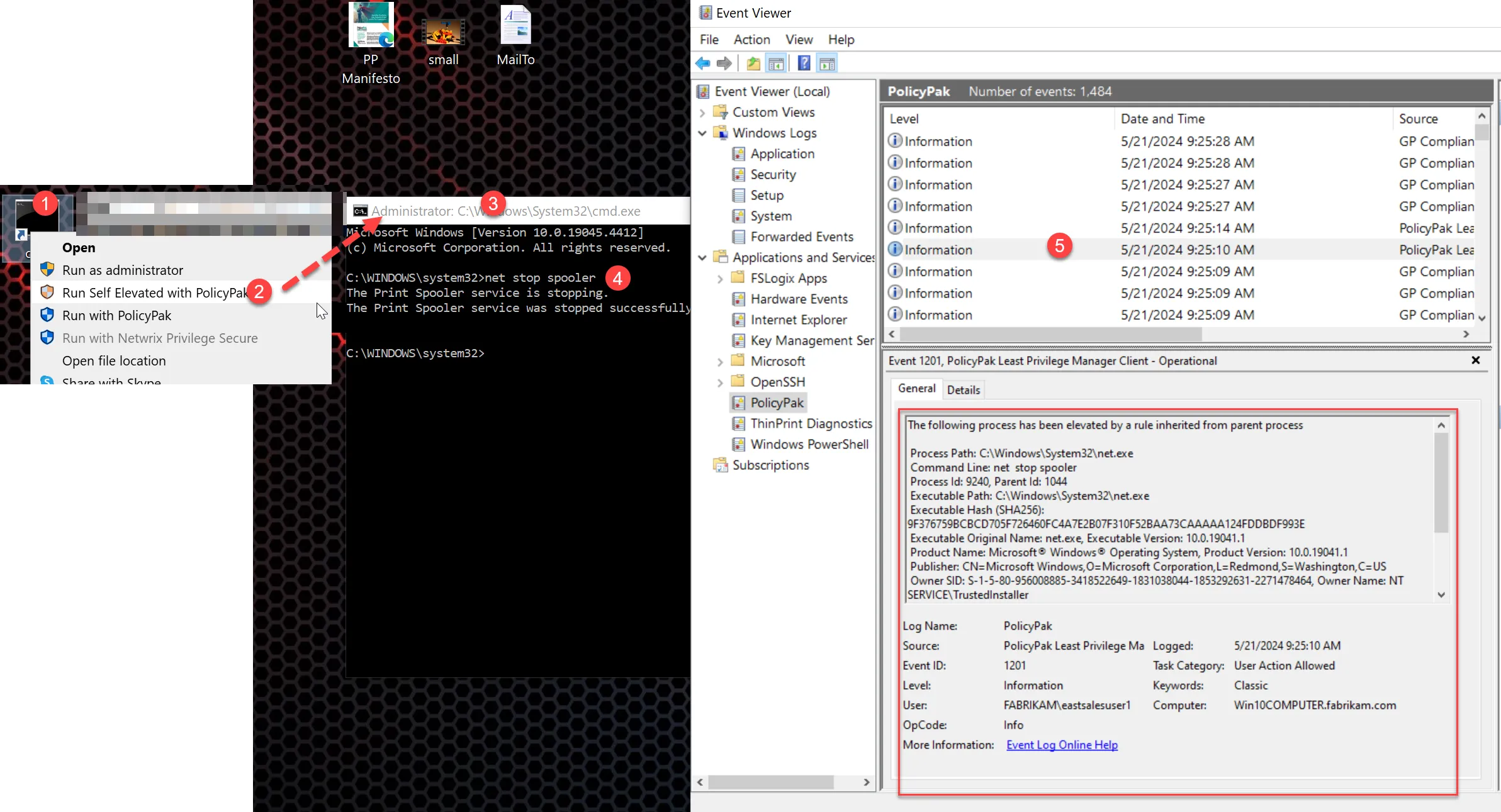Choose Run Self Elevated with PolicyPak
The image size is (1501, 812).
click(154, 292)
